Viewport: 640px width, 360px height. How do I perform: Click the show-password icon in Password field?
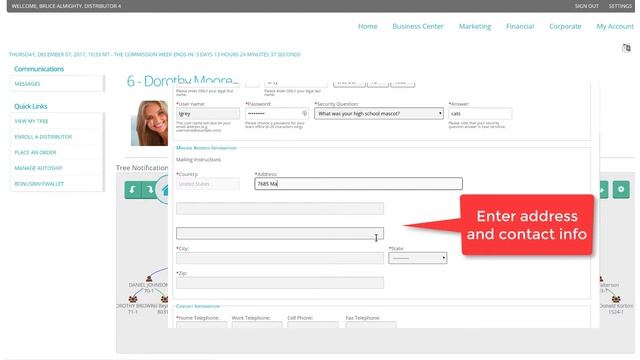tap(304, 113)
